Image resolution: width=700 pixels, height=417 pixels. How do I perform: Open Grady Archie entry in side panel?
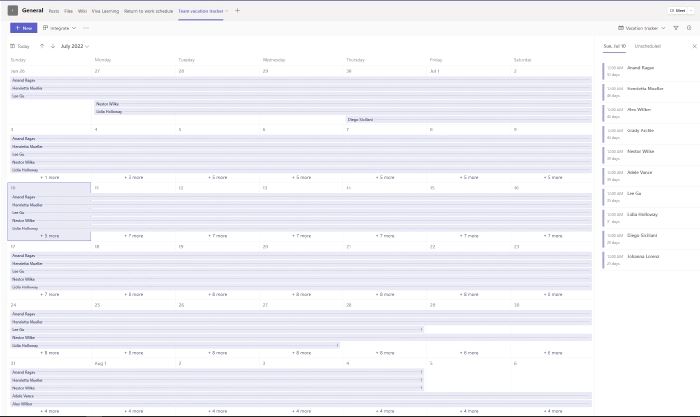click(x=650, y=134)
